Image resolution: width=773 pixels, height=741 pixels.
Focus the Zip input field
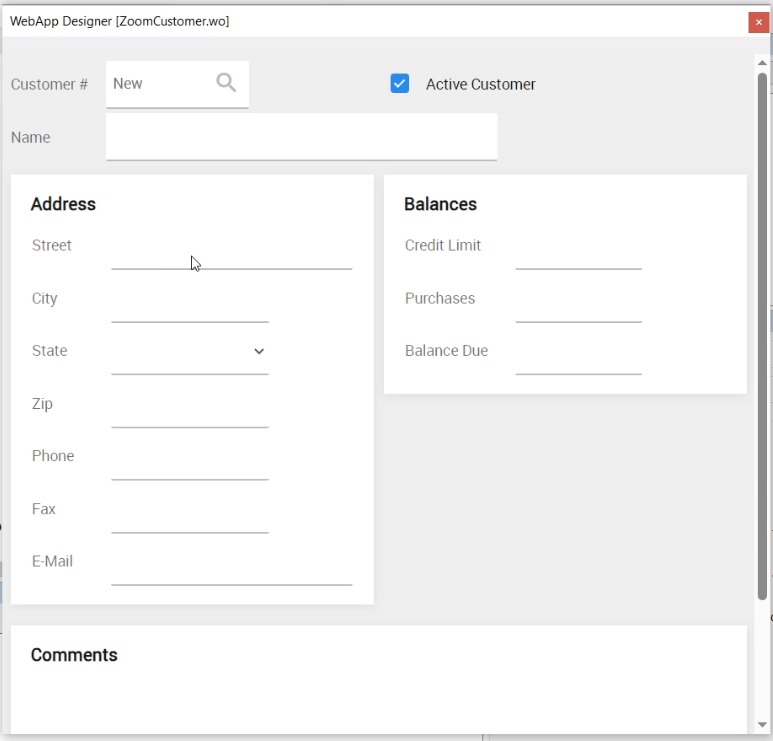190,412
